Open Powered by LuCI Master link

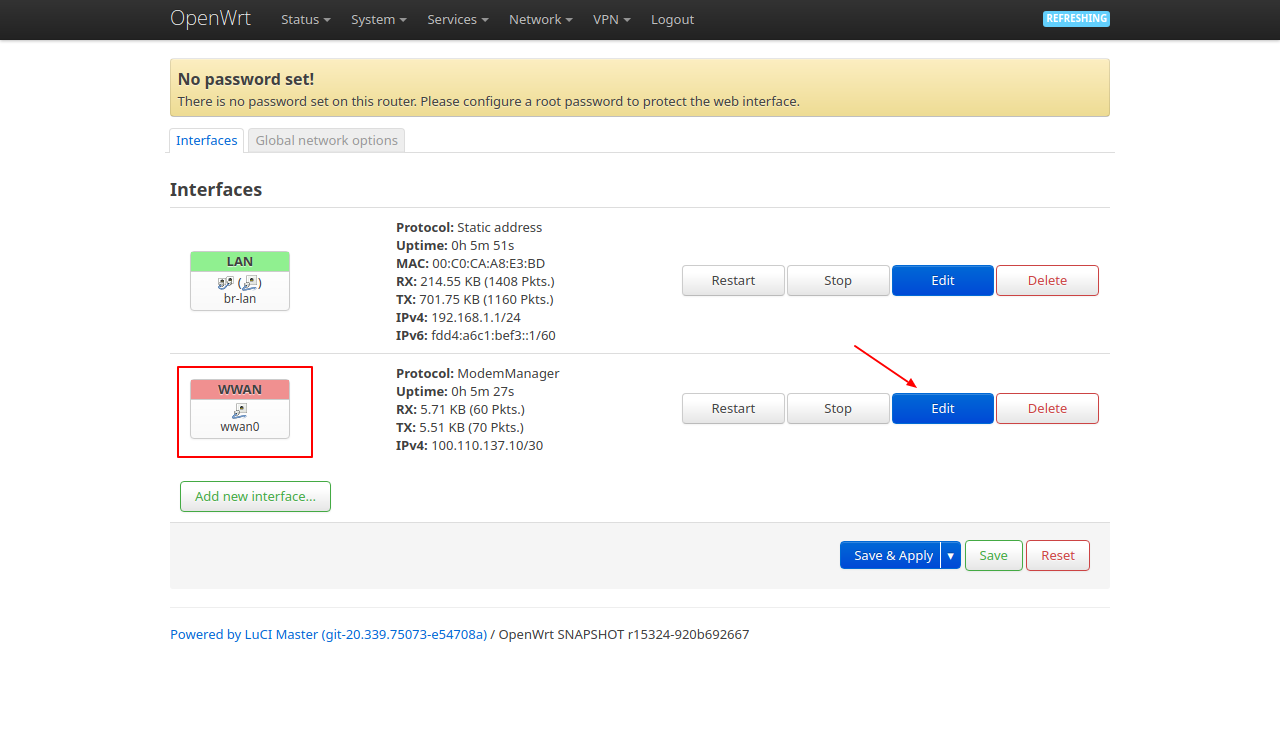click(x=328, y=635)
